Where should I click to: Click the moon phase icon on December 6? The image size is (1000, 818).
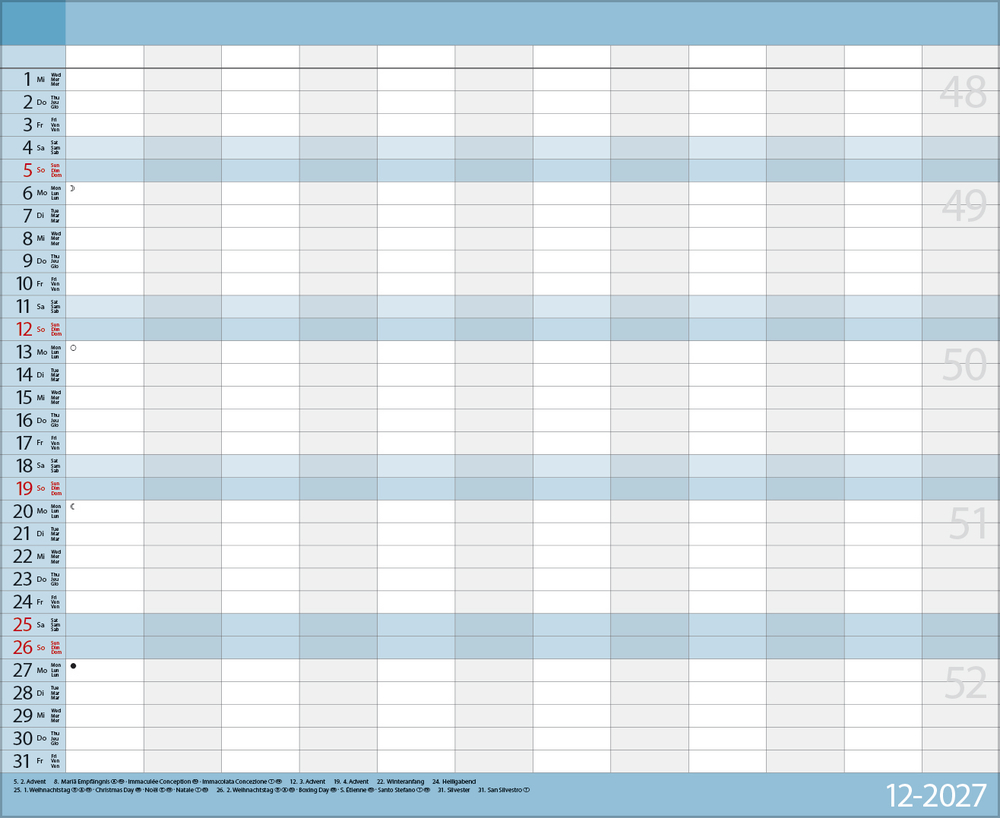[72, 188]
